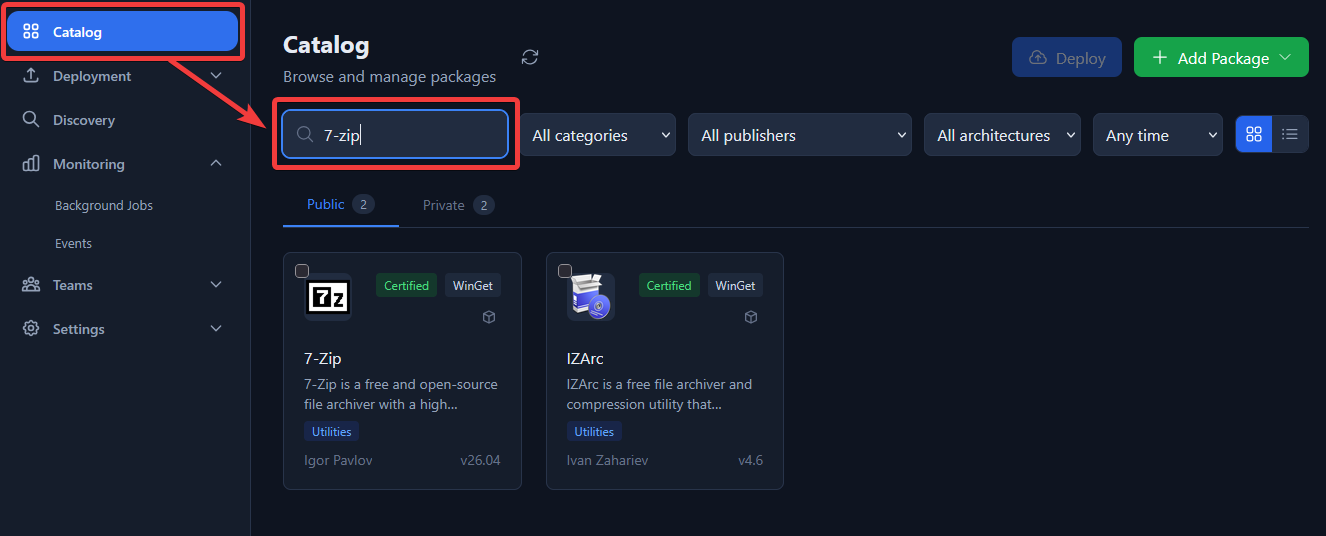Click the plus icon in Add Package

1160,58
